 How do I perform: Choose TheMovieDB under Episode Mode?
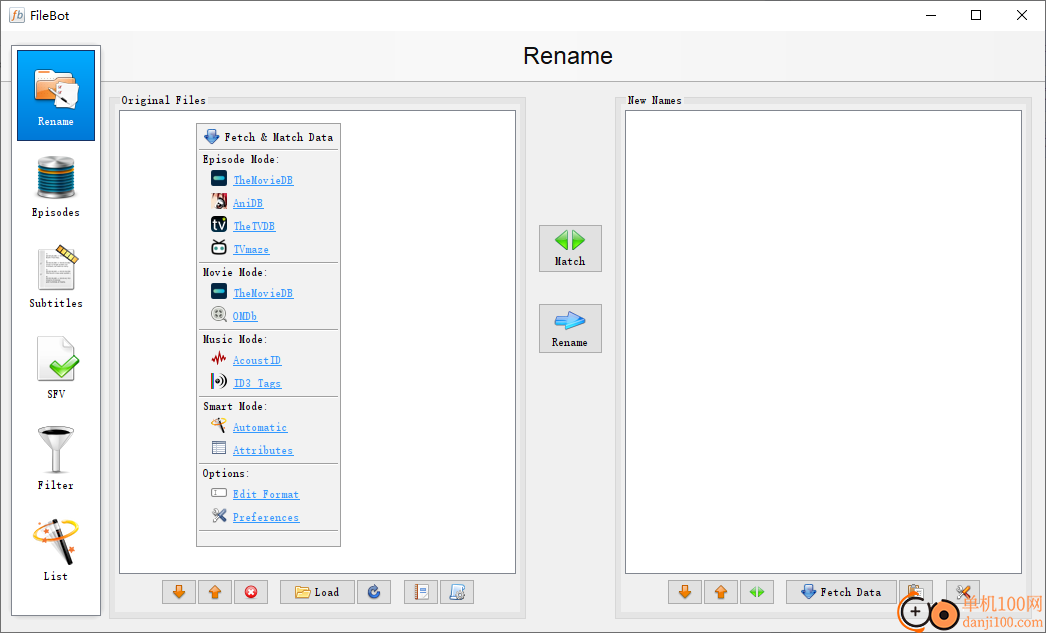pyautogui.click(x=263, y=180)
